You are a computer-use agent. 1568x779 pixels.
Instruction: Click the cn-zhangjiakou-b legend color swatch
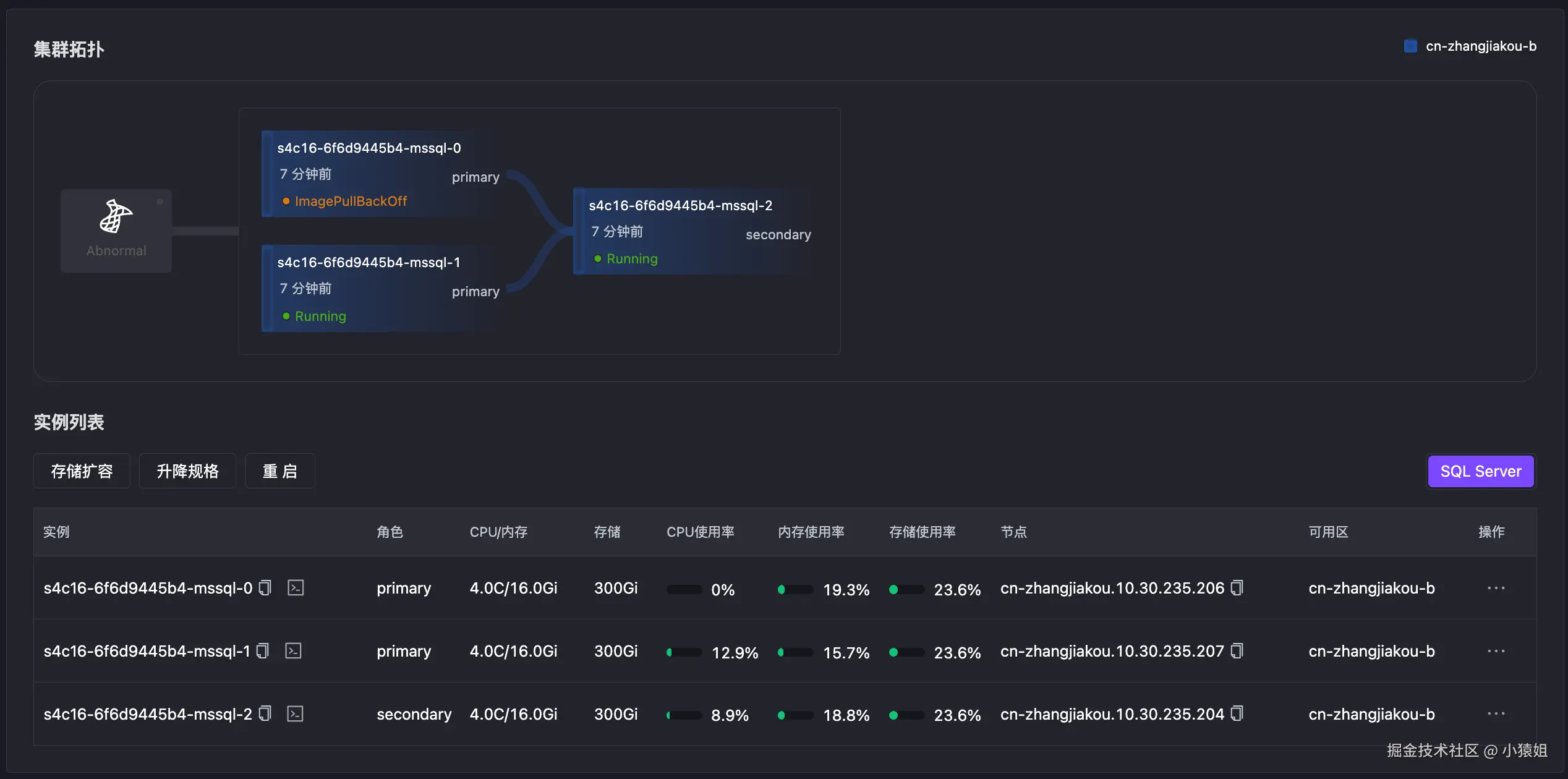tap(1410, 46)
